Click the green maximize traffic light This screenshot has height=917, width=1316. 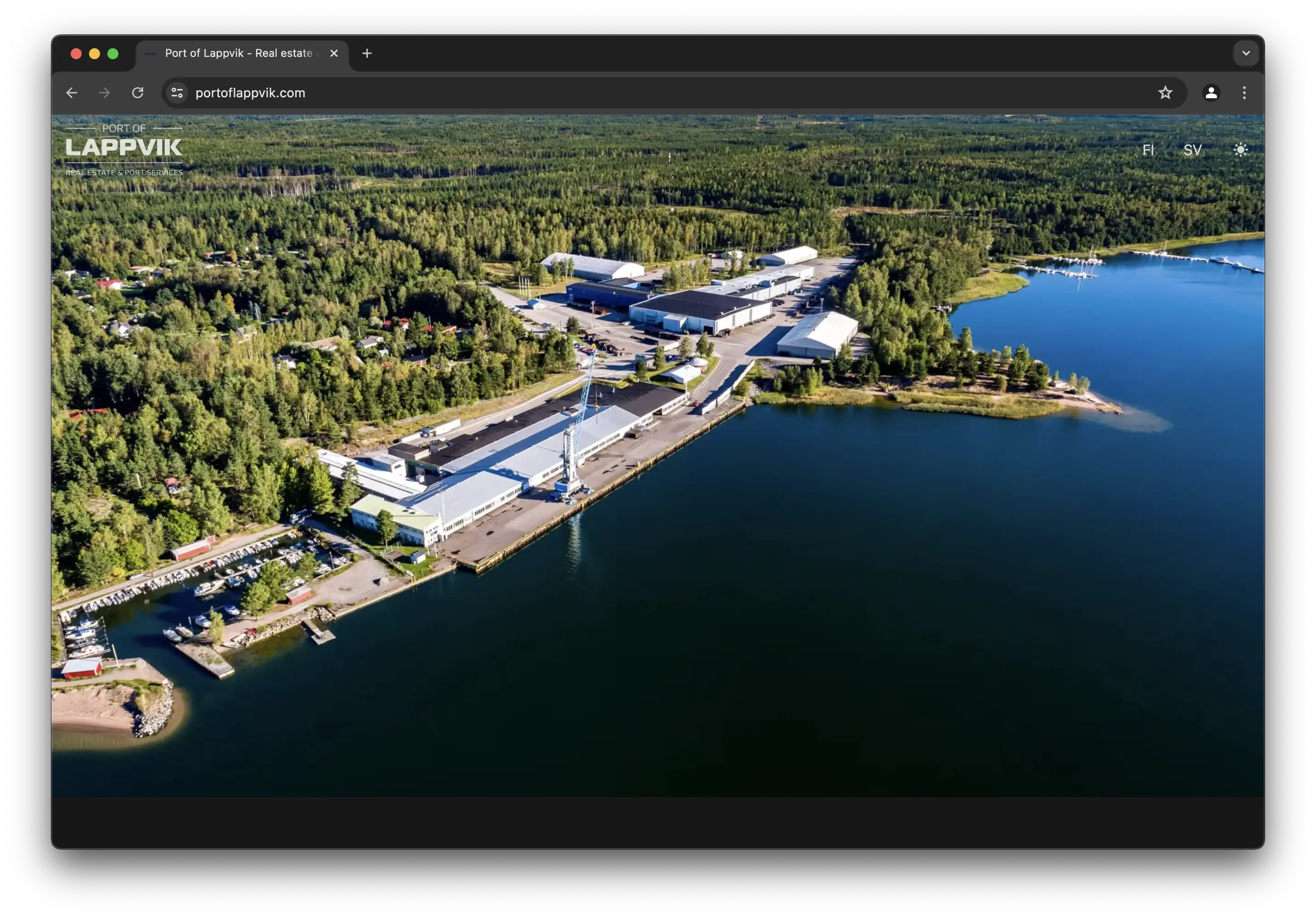tap(113, 53)
